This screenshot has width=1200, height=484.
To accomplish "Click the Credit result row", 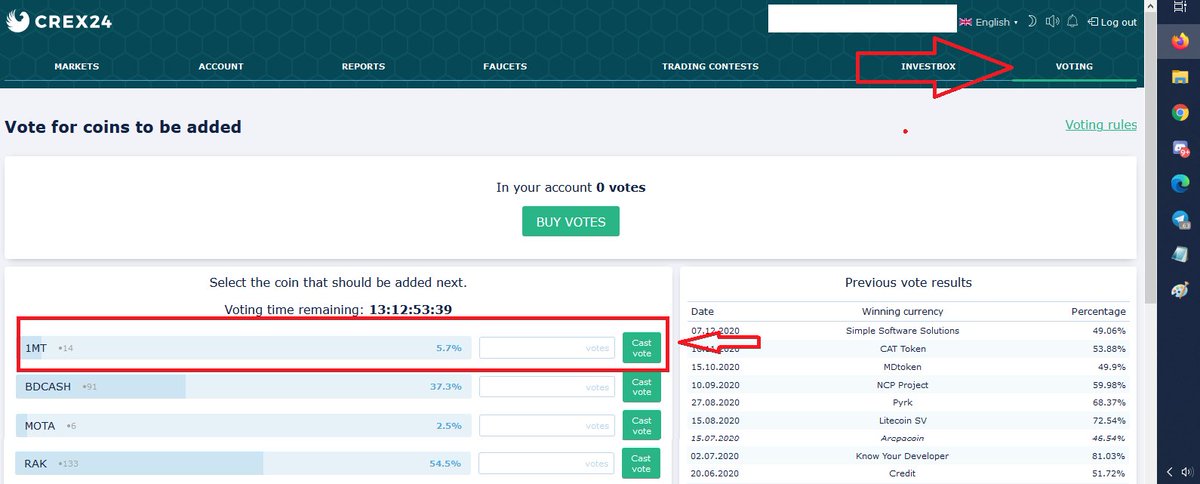I will [x=908, y=473].
